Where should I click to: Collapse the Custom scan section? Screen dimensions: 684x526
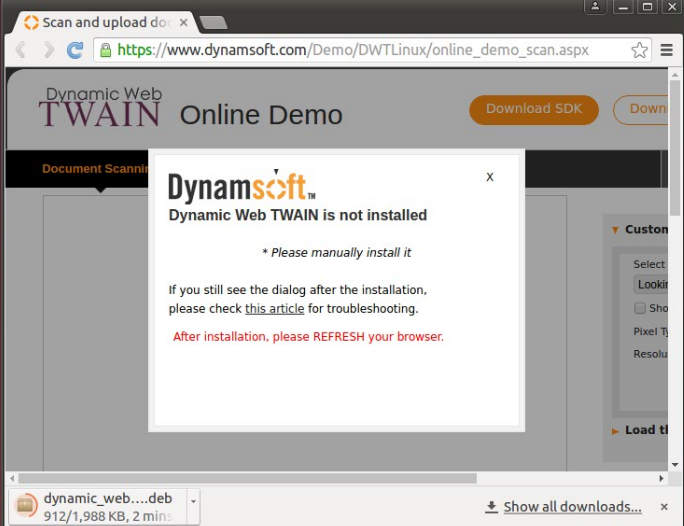(615, 230)
